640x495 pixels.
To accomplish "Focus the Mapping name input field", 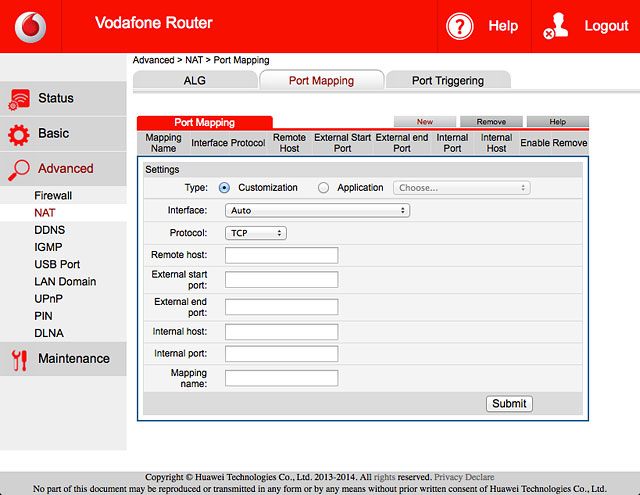I will click(x=281, y=378).
